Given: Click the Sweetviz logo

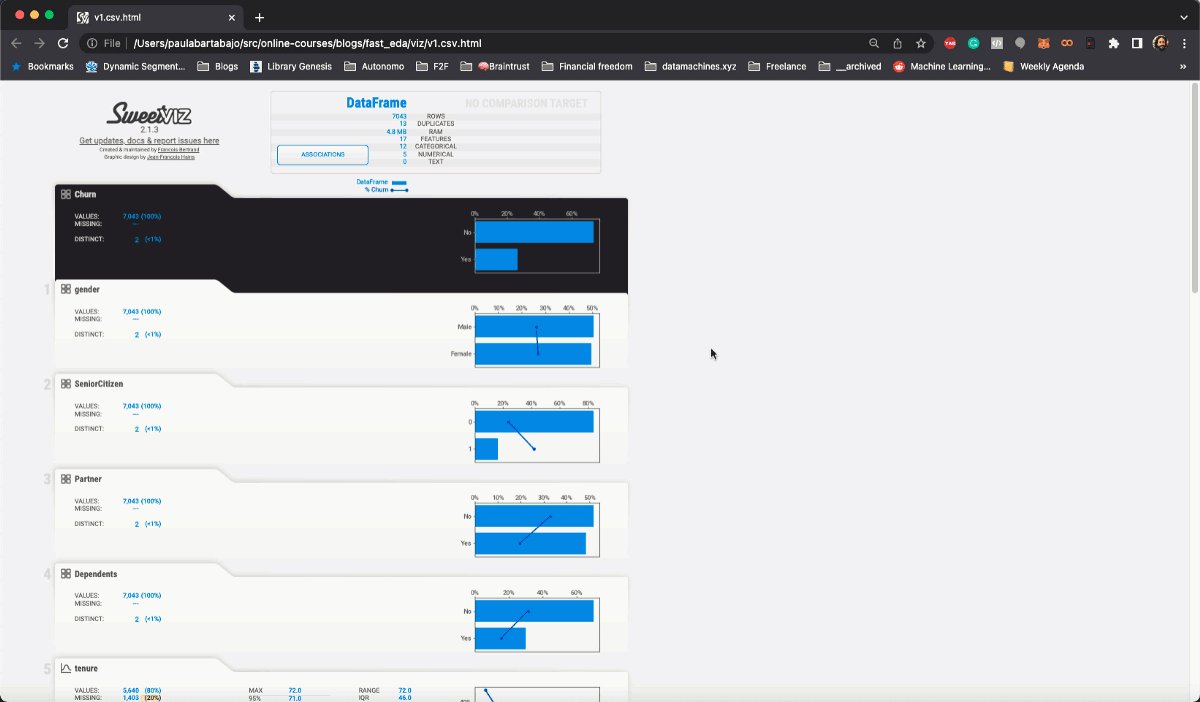Looking at the screenshot, I should click(148, 112).
